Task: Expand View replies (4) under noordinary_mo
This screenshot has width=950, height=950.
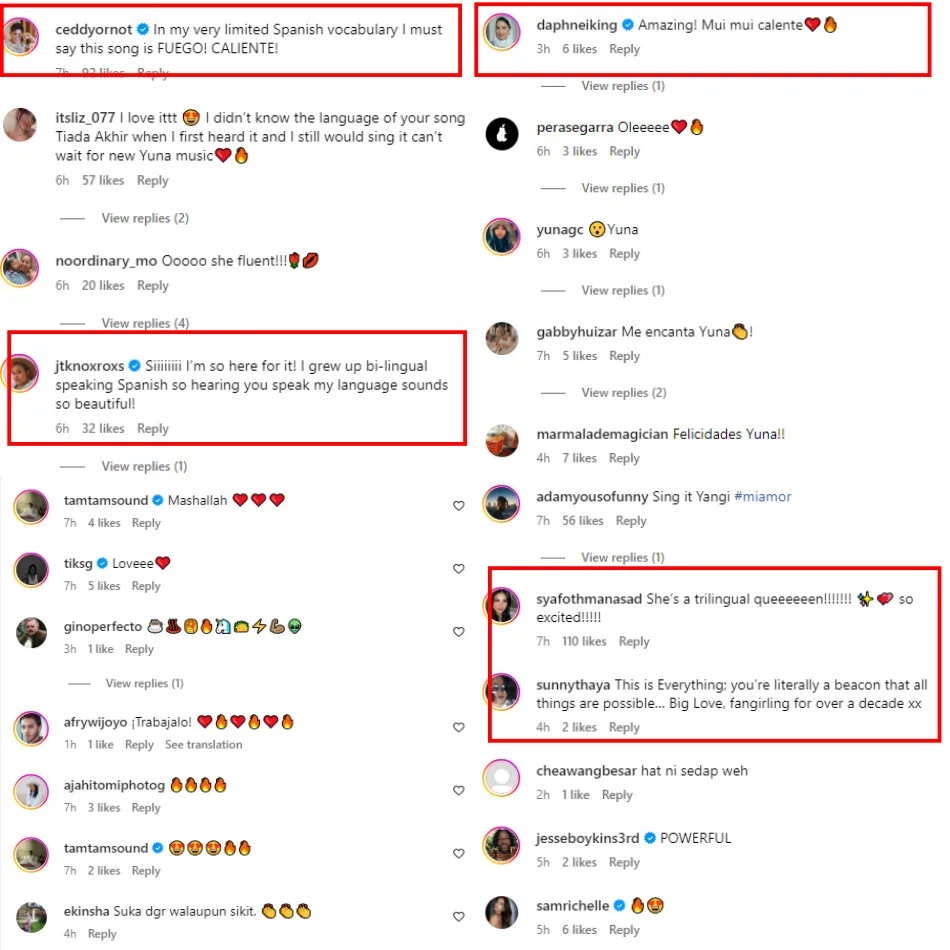Action: [145, 323]
